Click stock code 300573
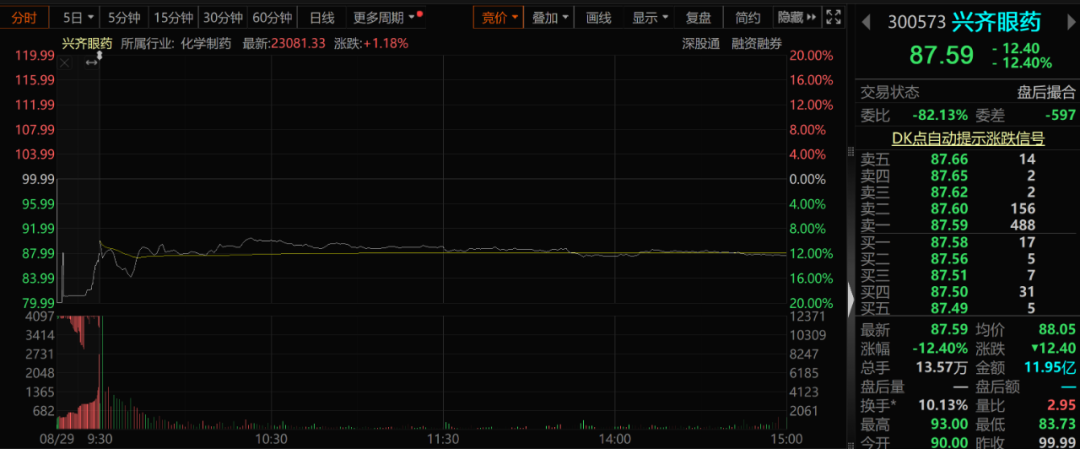The width and height of the screenshot is (1080, 449). pyautogui.click(x=915, y=23)
